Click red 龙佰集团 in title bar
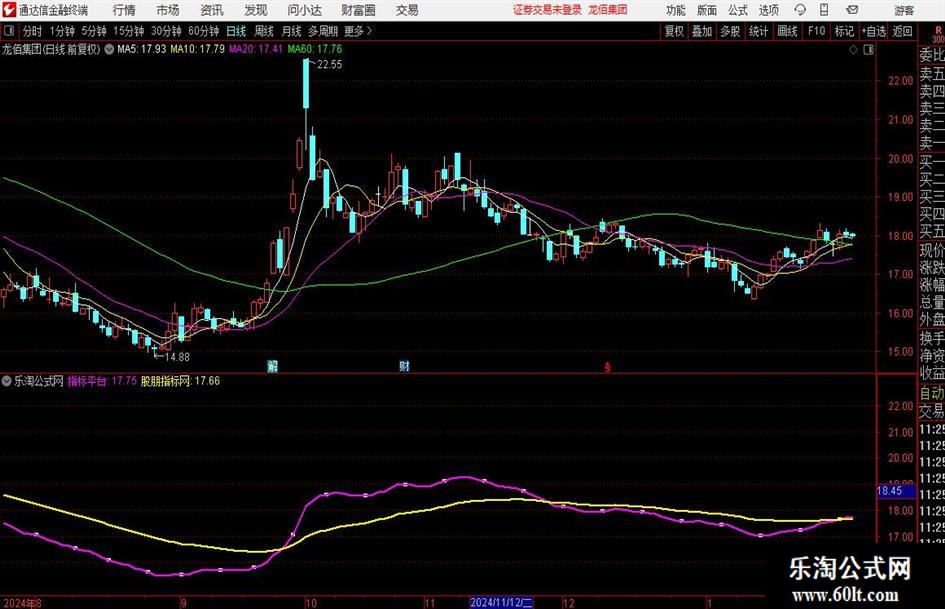Screen dimensions: 945x609 pyautogui.click(x=608, y=10)
